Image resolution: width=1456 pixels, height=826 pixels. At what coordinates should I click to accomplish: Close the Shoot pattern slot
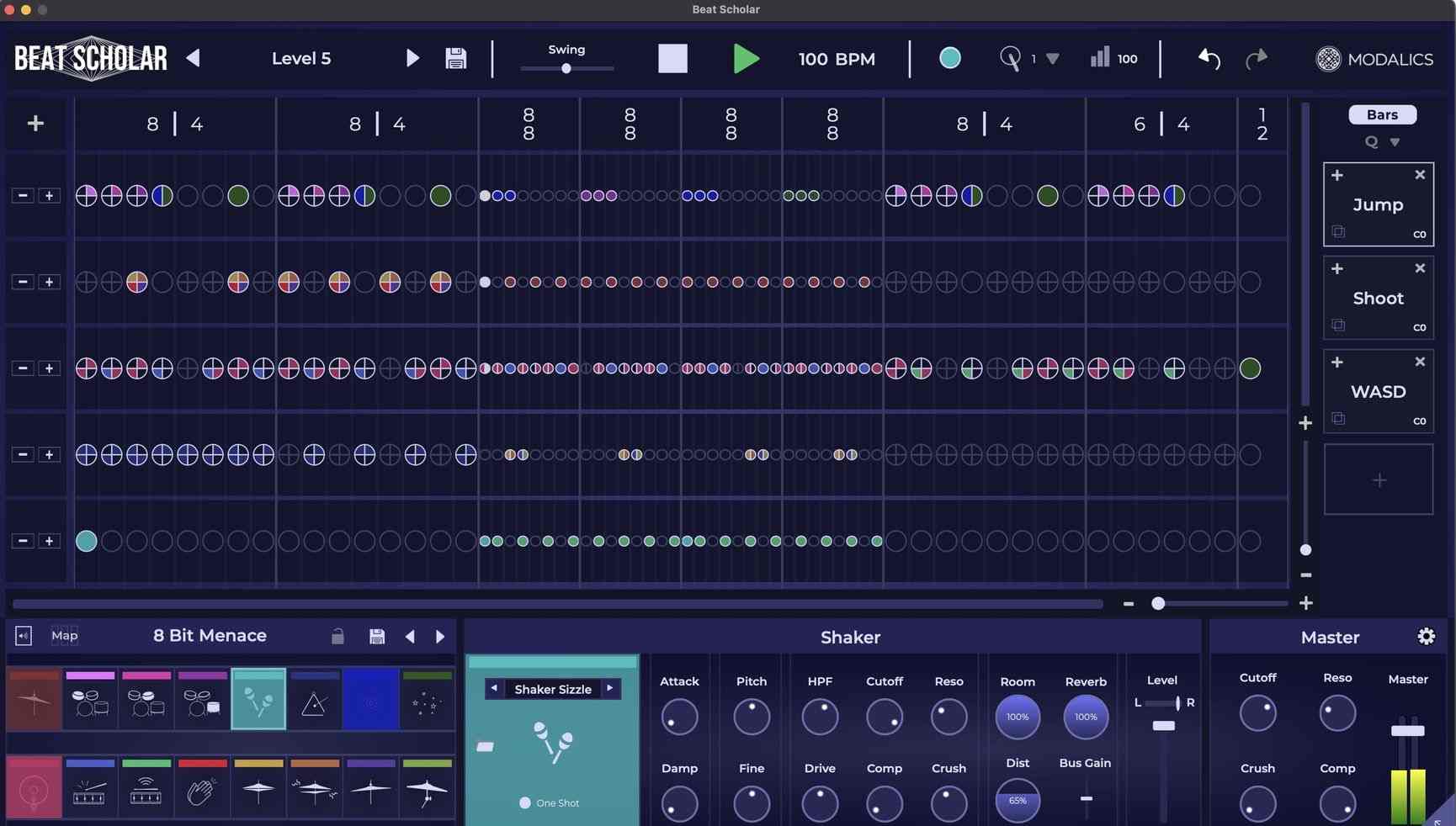point(1420,268)
